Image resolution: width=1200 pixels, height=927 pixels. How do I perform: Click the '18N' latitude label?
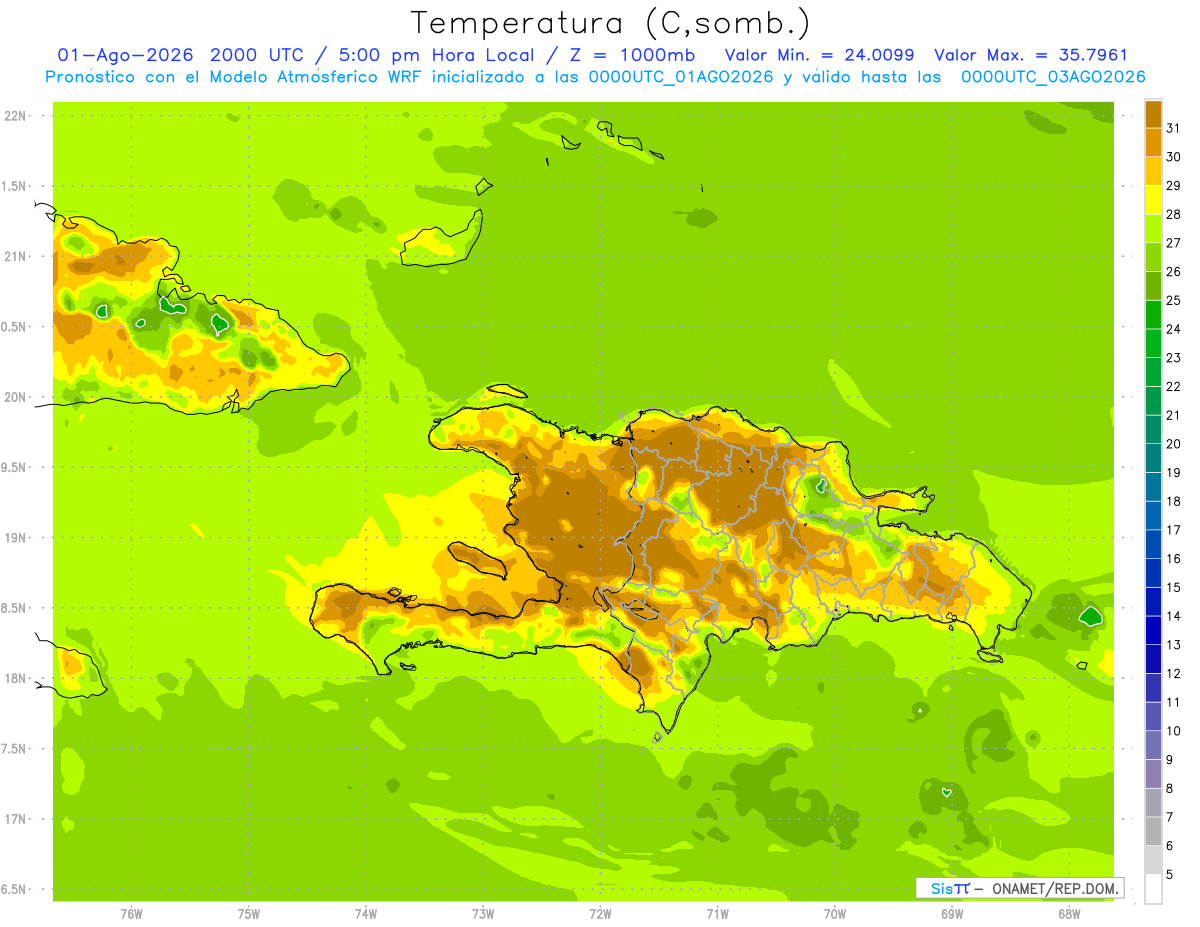click(16, 678)
